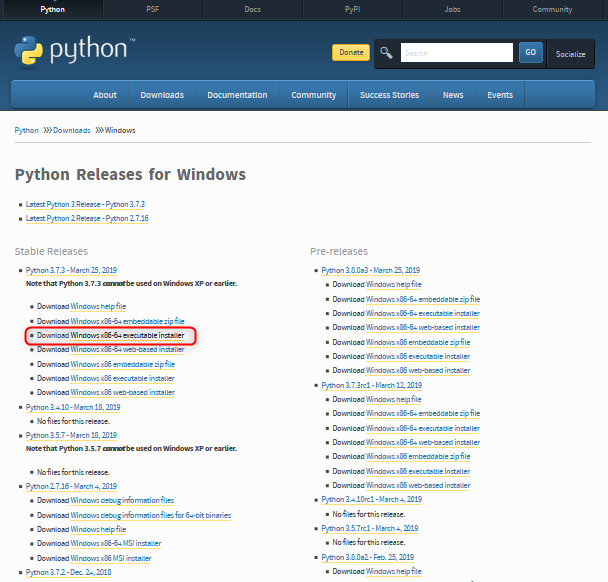Image resolution: width=608 pixels, height=582 pixels.
Task: Download Python 3.8.0a3 x86 embeddable zip file
Action: [418, 342]
